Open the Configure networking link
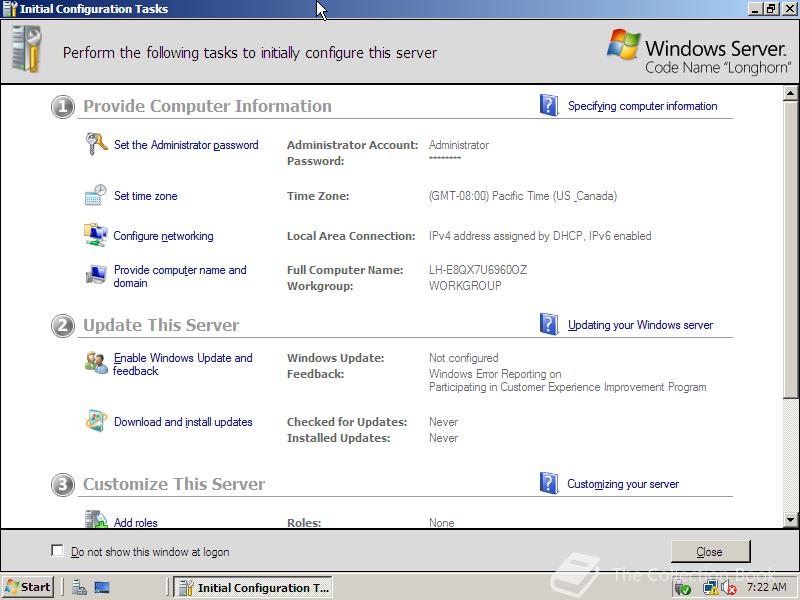Image resolution: width=800 pixels, height=600 pixels. (x=163, y=236)
